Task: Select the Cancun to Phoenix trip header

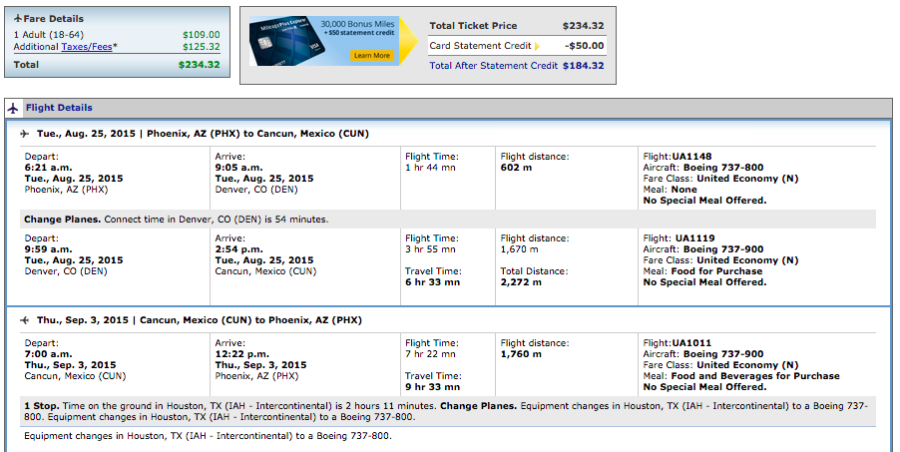Action: (x=200, y=321)
